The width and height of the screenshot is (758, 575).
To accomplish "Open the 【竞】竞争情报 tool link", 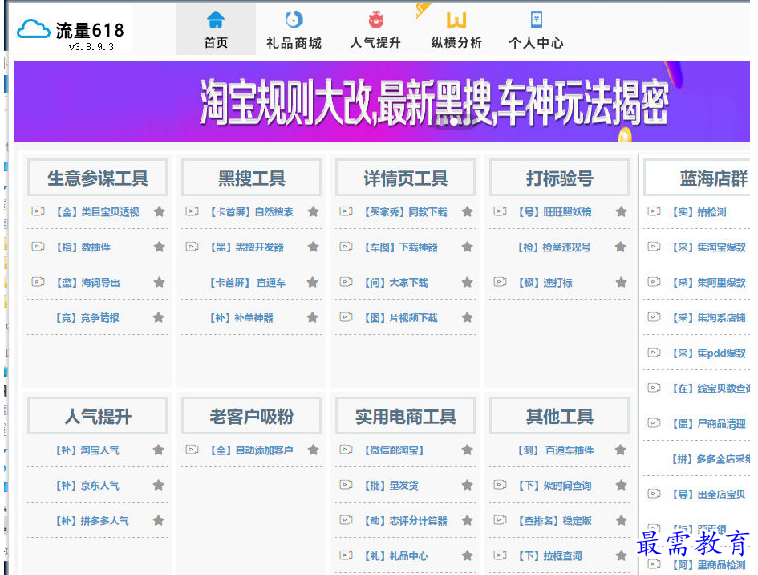I will click(x=88, y=318).
